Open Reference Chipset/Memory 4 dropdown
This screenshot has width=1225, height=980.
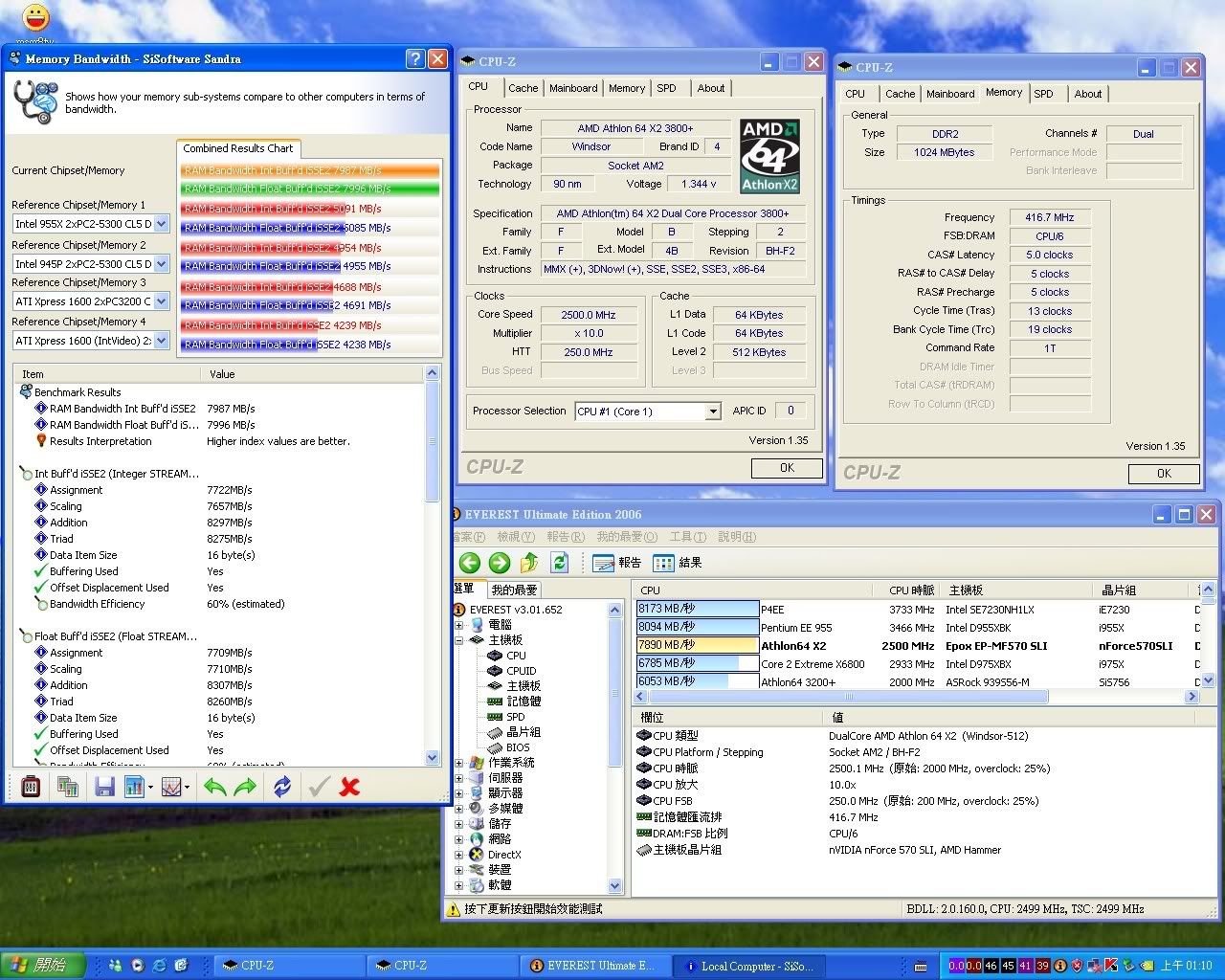(x=162, y=341)
